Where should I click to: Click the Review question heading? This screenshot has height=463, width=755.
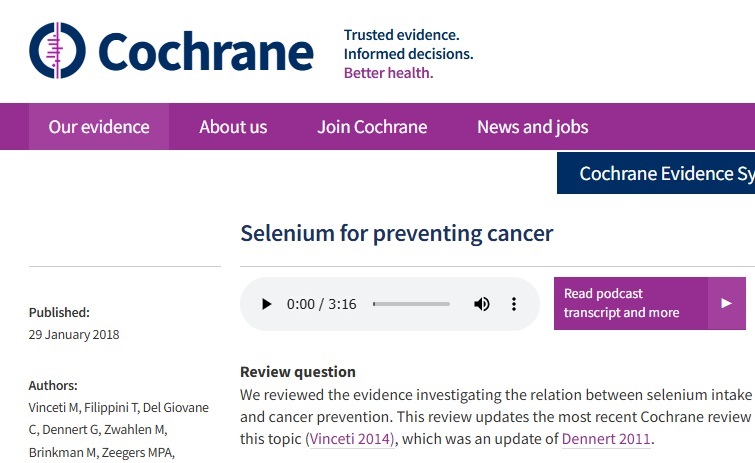click(298, 372)
